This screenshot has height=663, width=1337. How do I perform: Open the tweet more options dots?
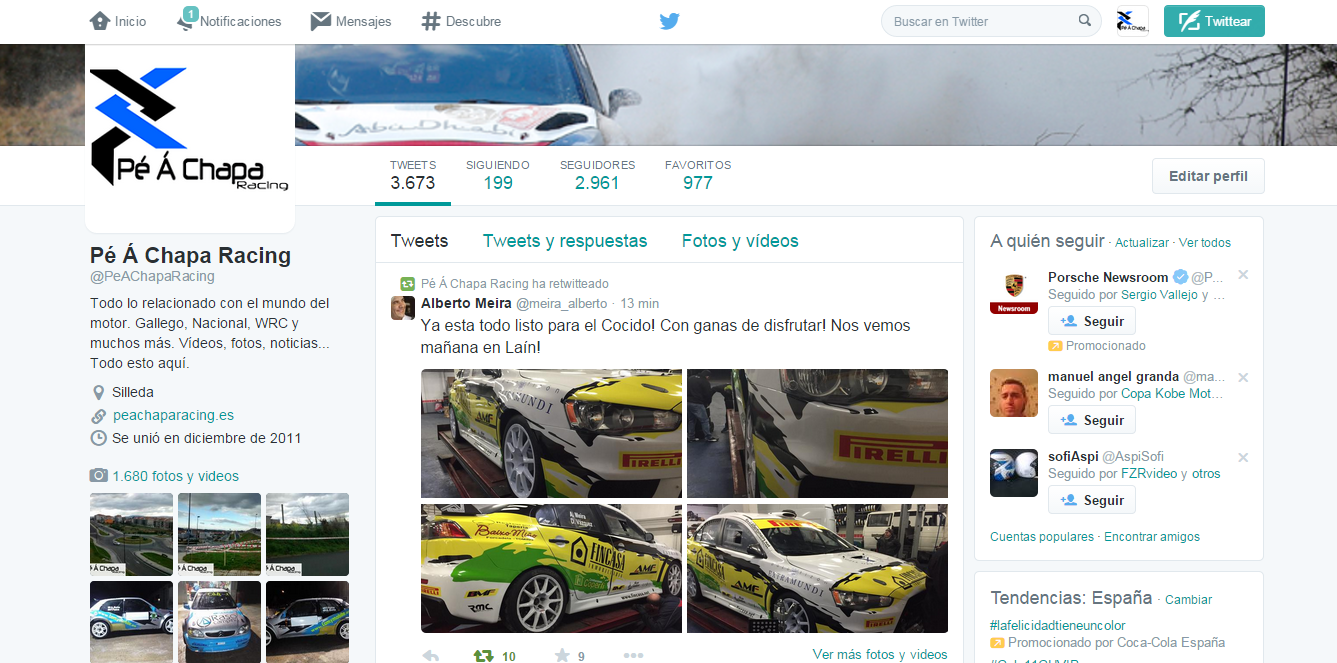point(633,656)
